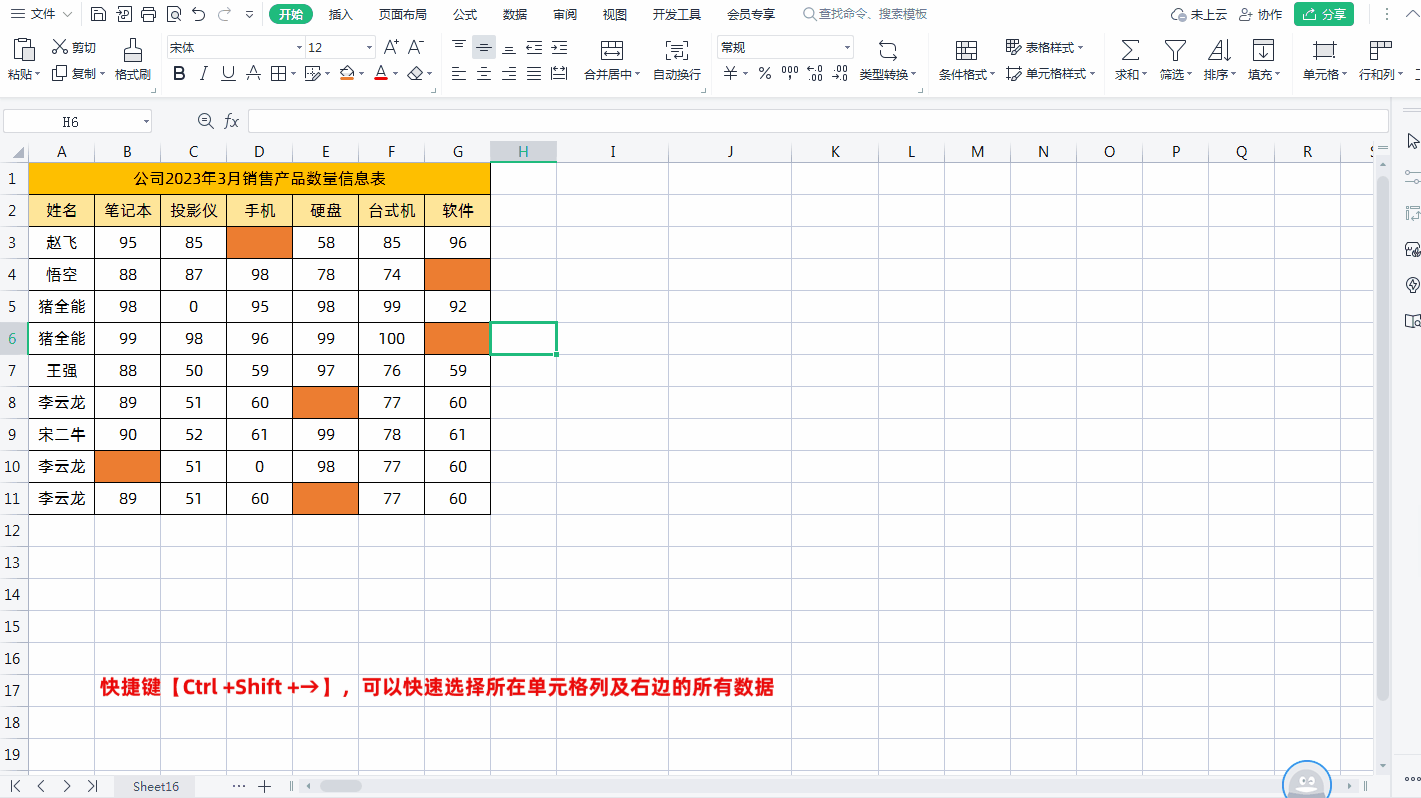The width and height of the screenshot is (1421, 798).
Task: Click the thousands separator icon
Action: [790, 73]
